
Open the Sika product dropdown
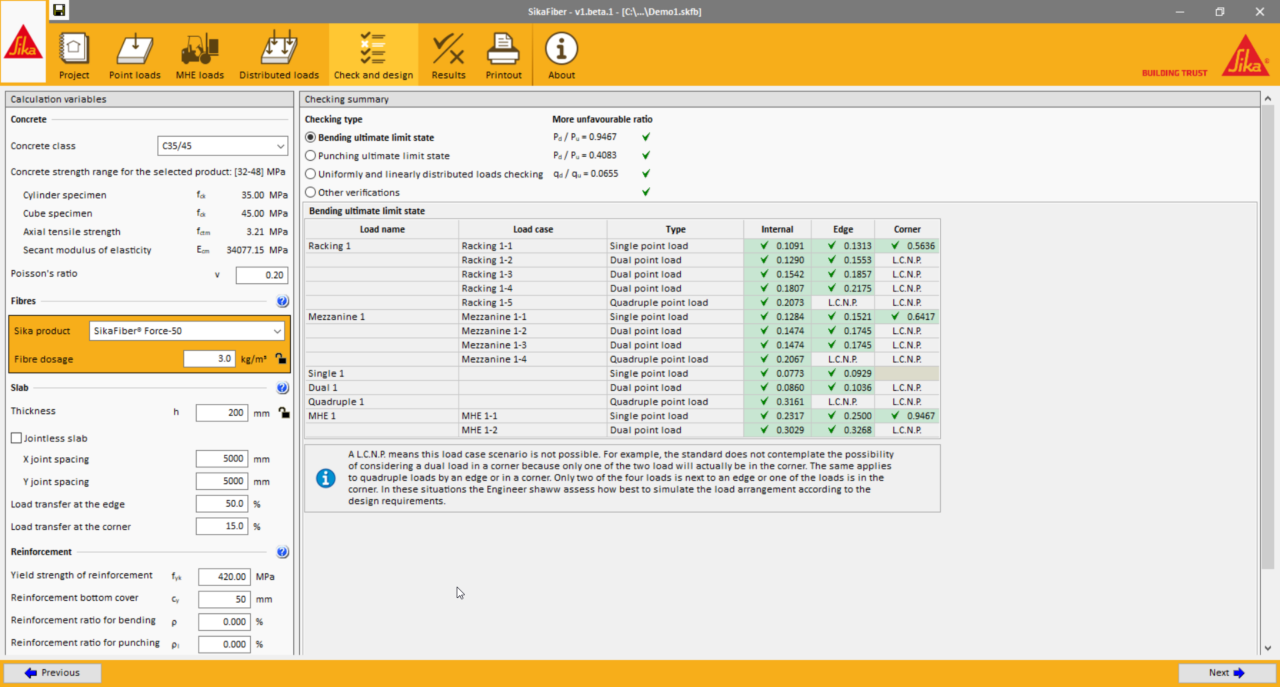coord(186,331)
